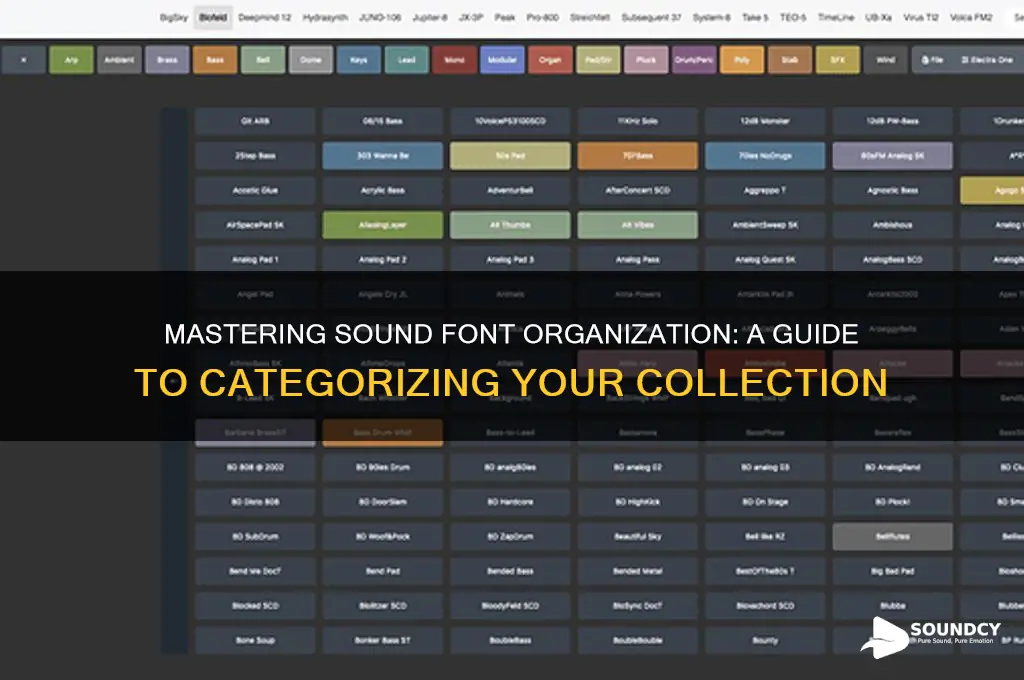Select the 80sFM Analog SK patch
This screenshot has width=1024, height=680.
pyautogui.click(x=893, y=156)
